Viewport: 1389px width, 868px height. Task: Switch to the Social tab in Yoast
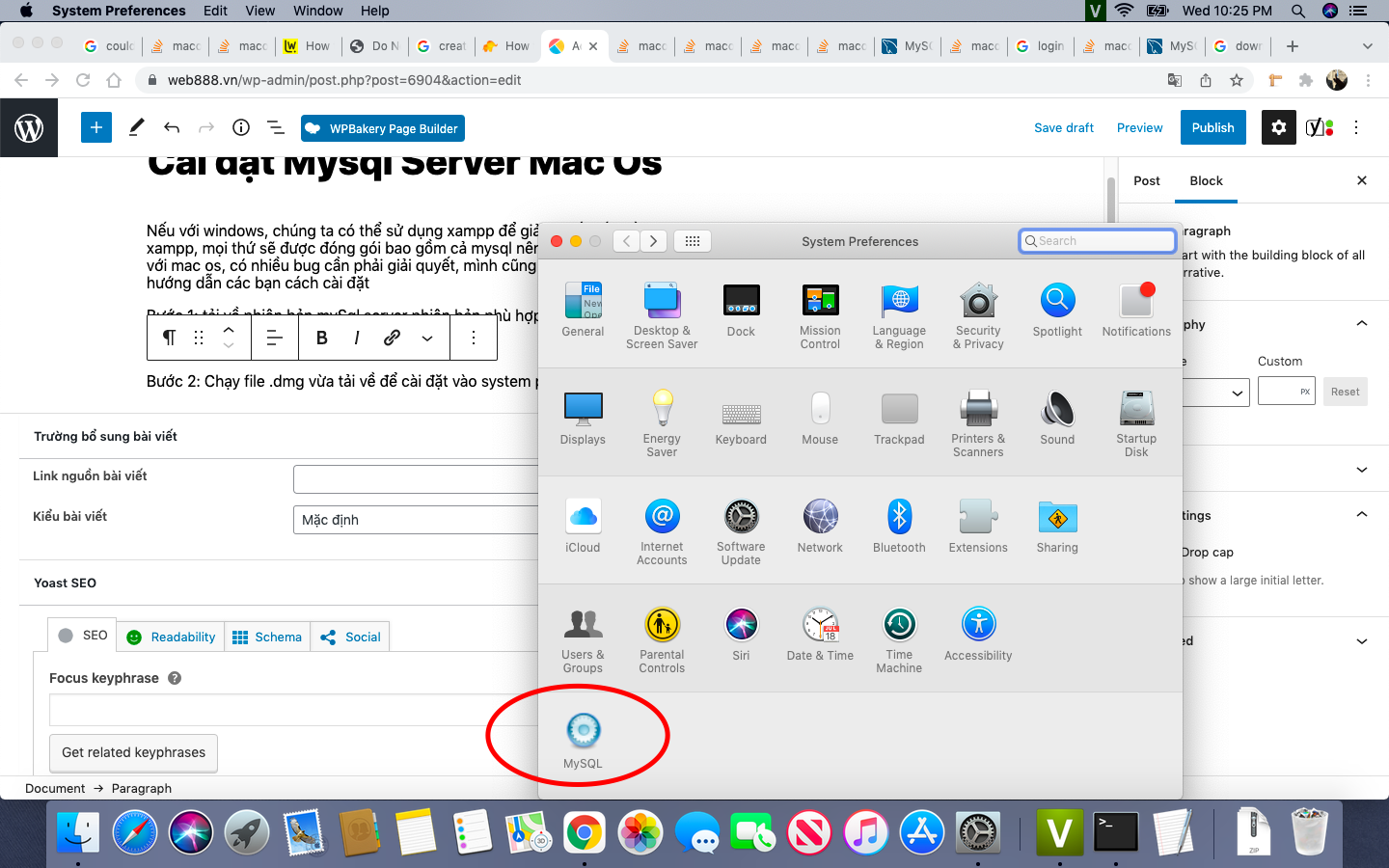pyautogui.click(x=350, y=637)
